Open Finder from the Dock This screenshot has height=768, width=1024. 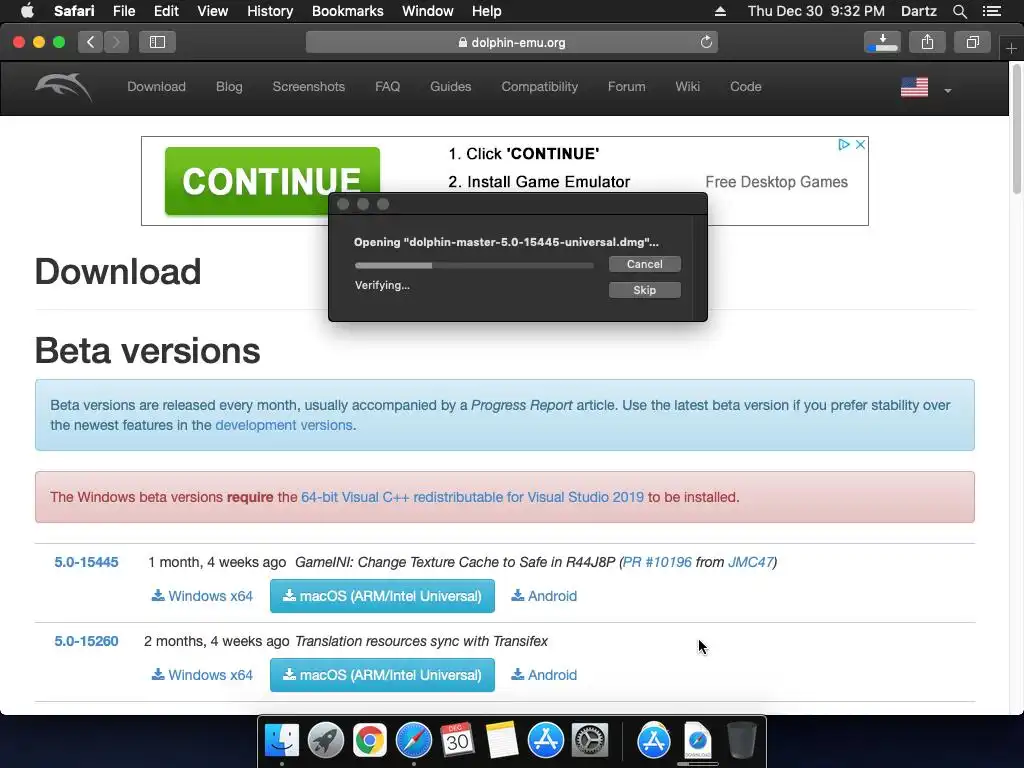(x=282, y=741)
